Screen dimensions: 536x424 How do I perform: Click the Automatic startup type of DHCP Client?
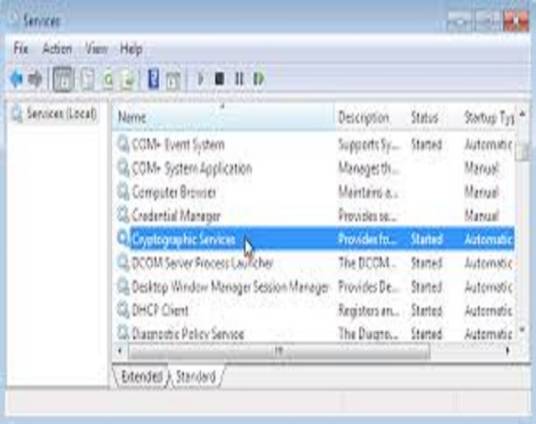[x=488, y=310]
